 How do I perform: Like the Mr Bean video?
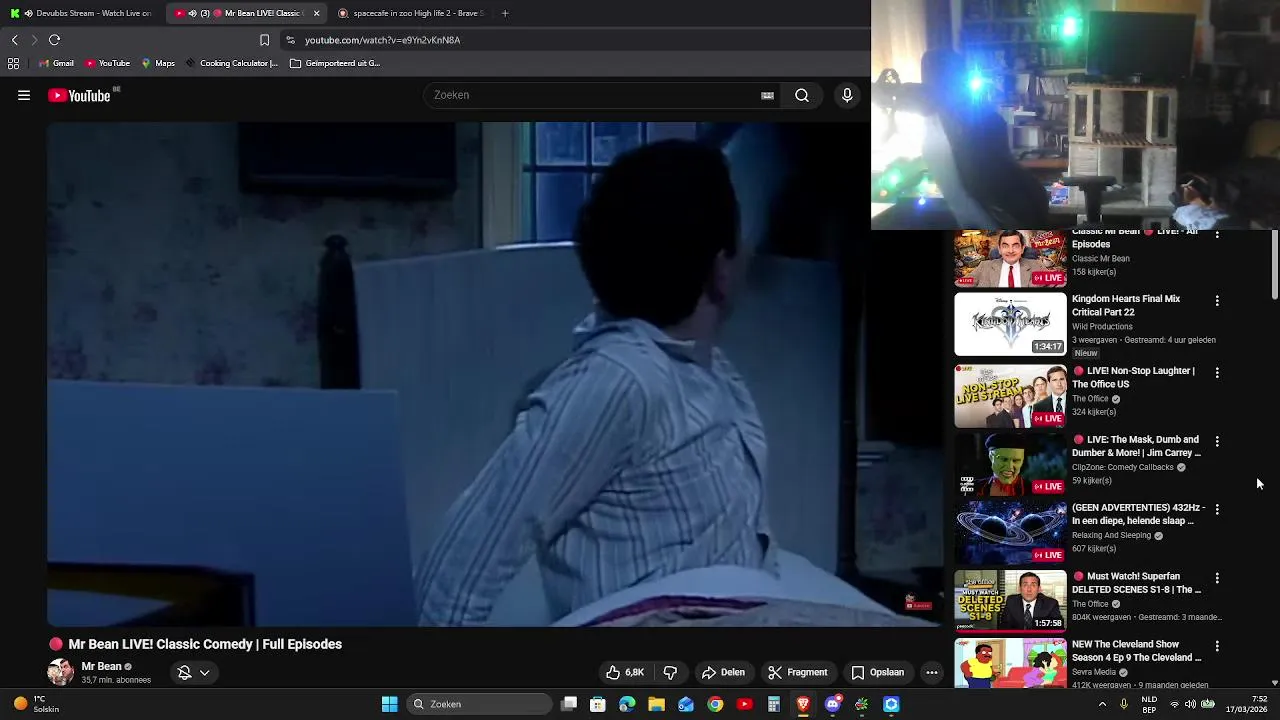[x=624, y=673]
